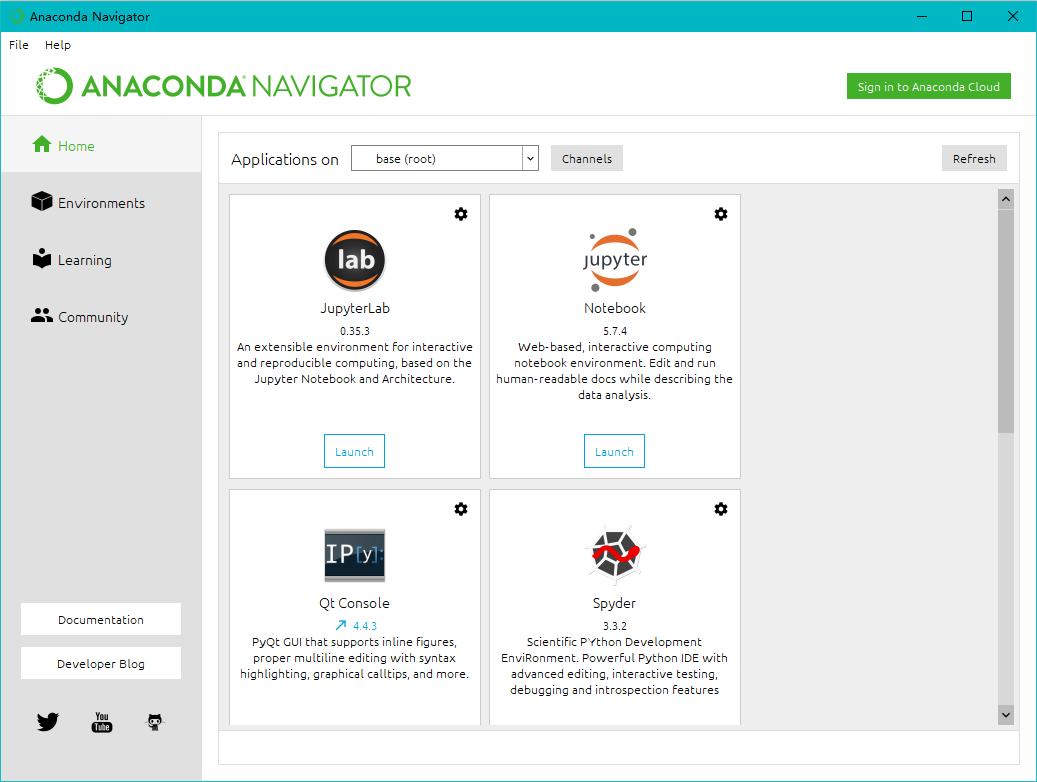
Task: Click the Channels button
Action: [587, 158]
